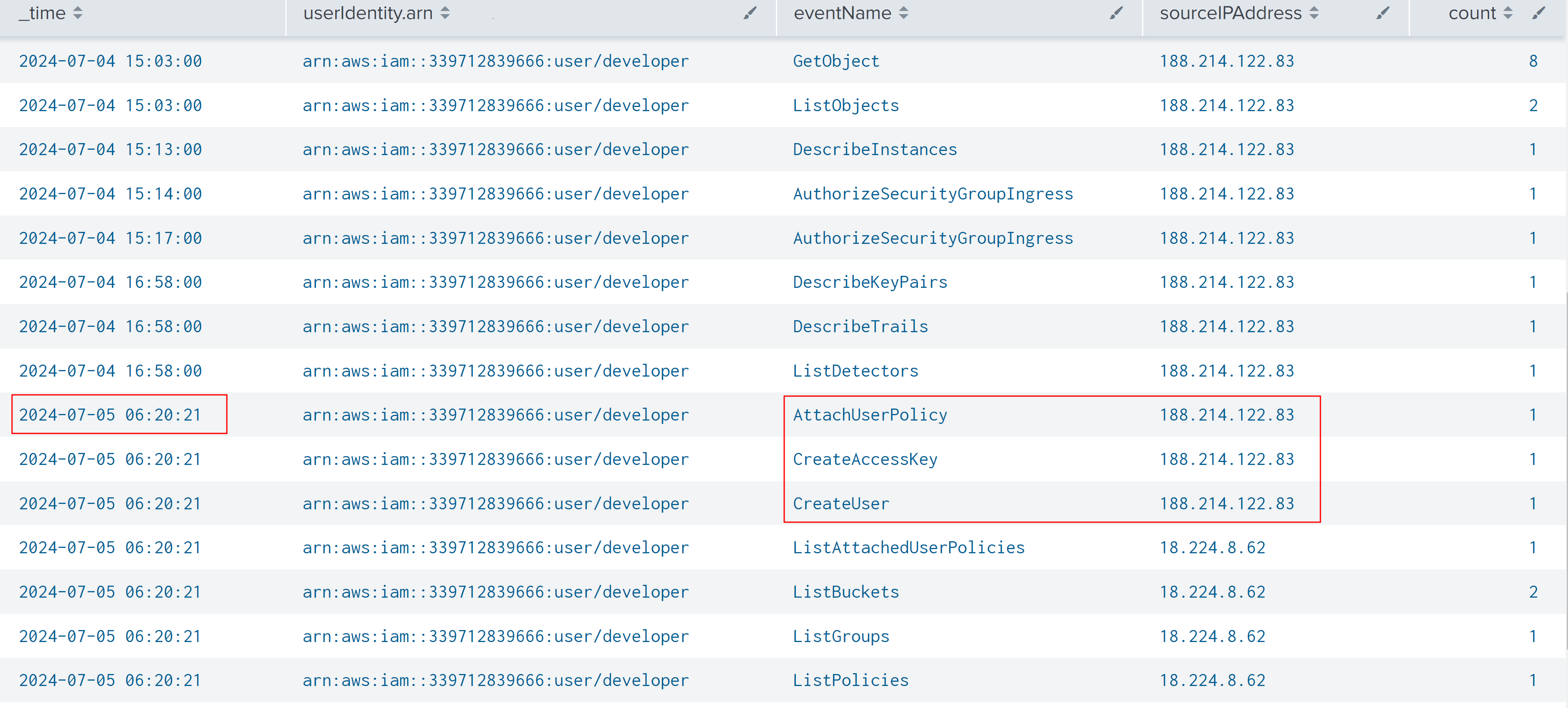Sort by the sourceIPAddress column arrows
This screenshot has height=708, width=1568.
[x=1313, y=13]
